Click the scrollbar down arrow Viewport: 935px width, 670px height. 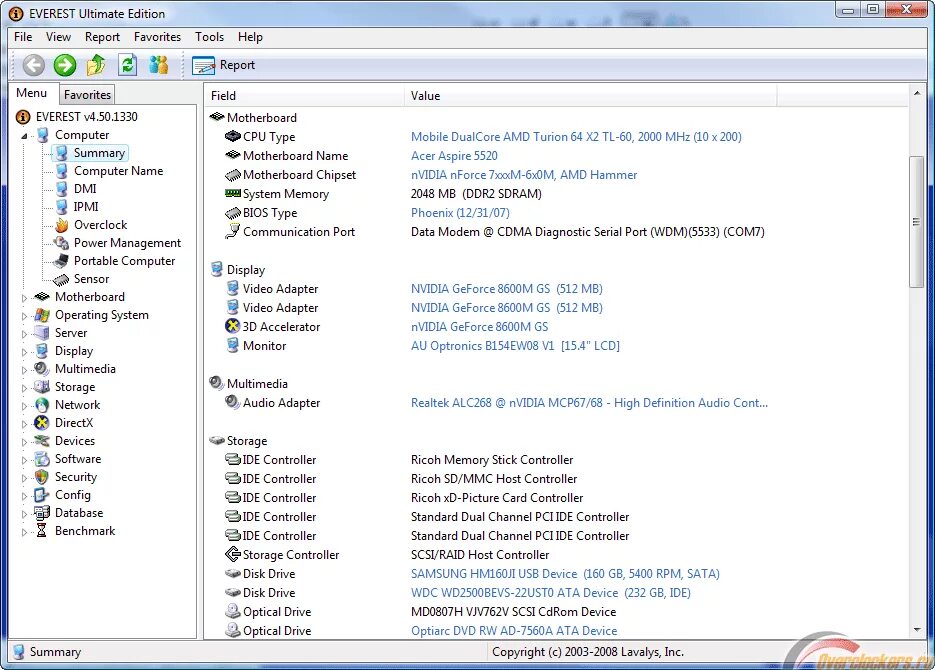[917, 629]
